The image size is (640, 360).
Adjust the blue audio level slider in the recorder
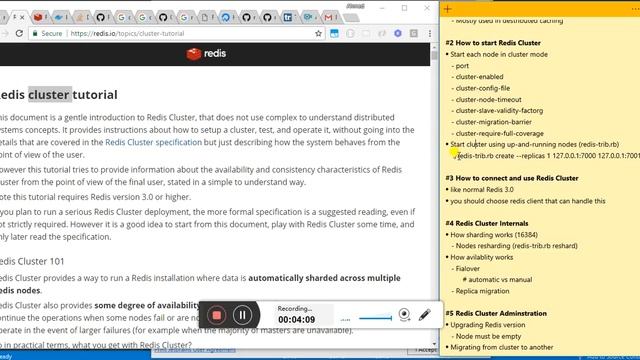click(375, 318)
